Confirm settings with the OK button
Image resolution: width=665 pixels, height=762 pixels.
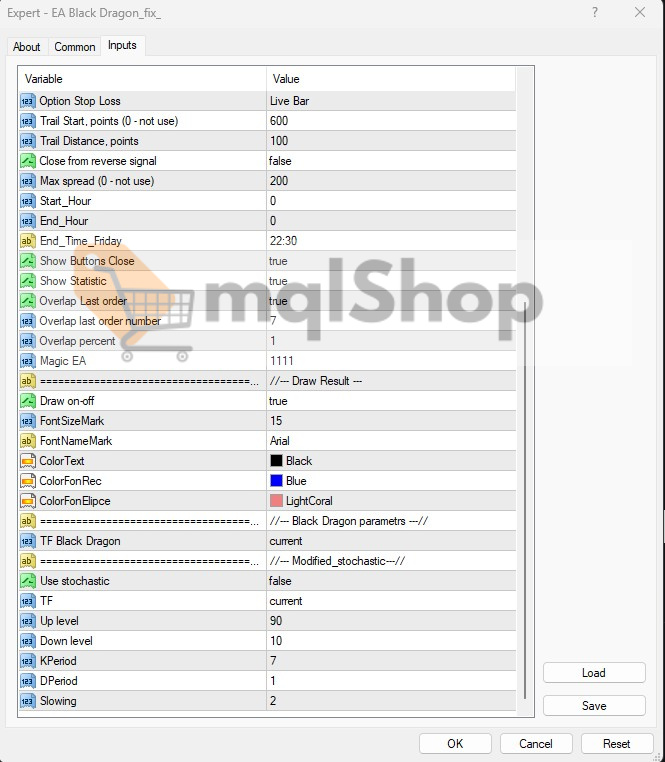455,743
